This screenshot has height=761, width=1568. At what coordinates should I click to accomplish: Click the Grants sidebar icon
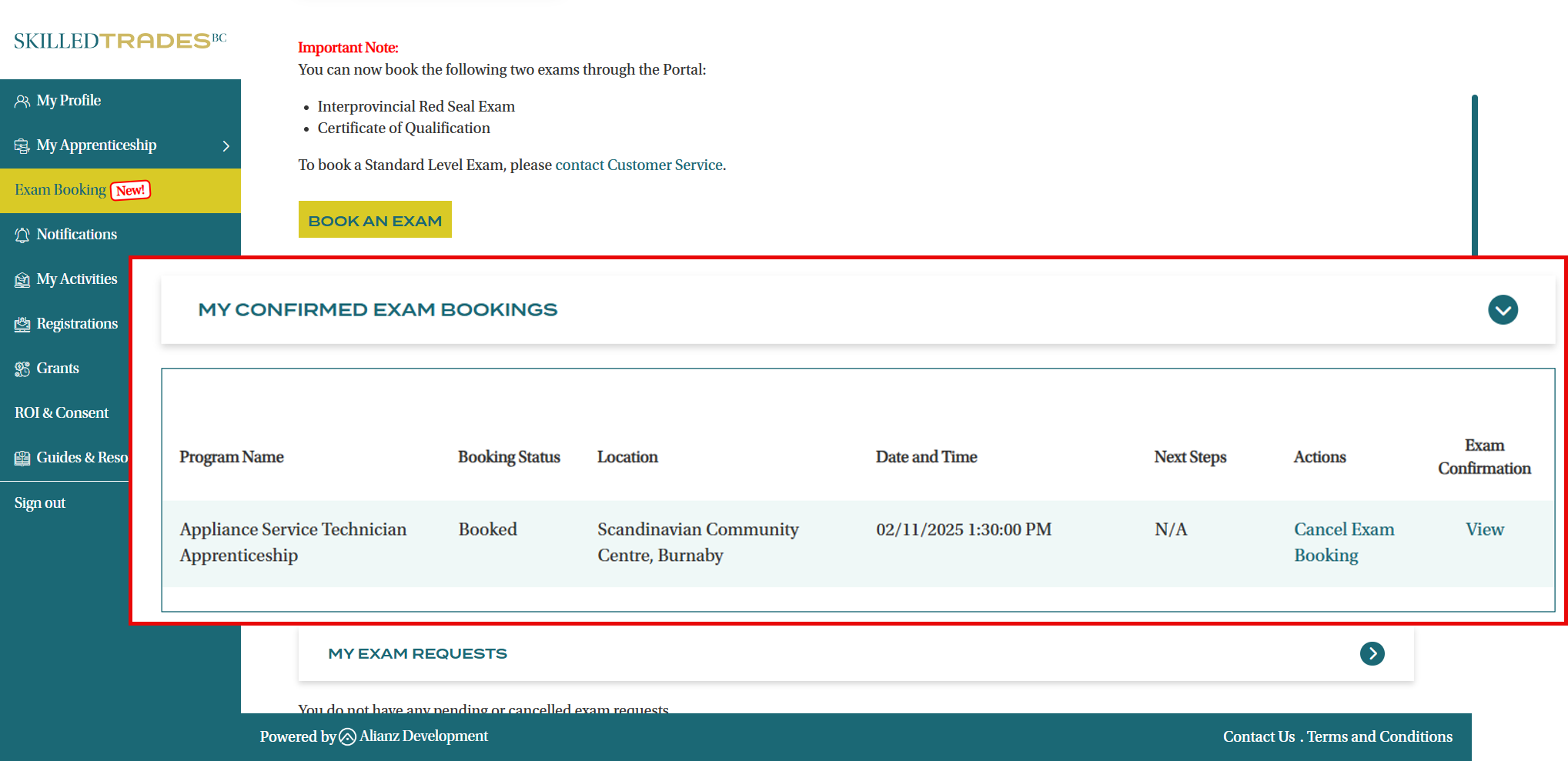22,369
